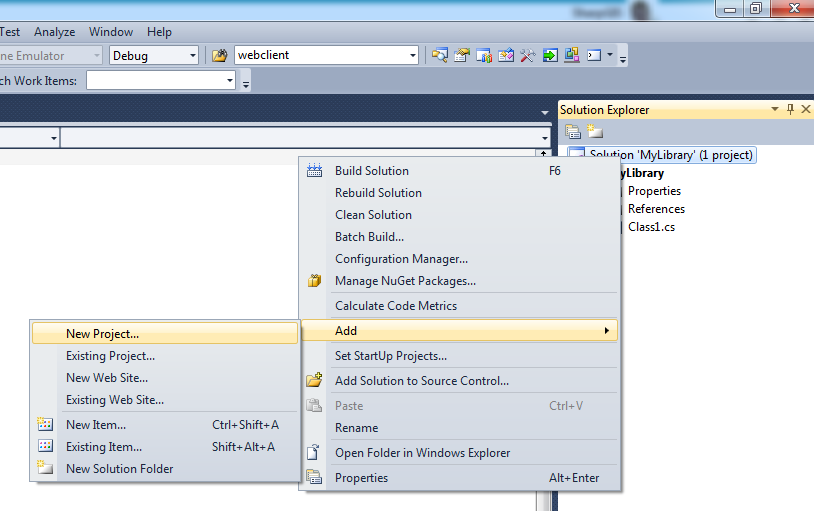Select Clean Solution in context menu
Image resolution: width=814 pixels, height=511 pixels.
pos(459,214)
